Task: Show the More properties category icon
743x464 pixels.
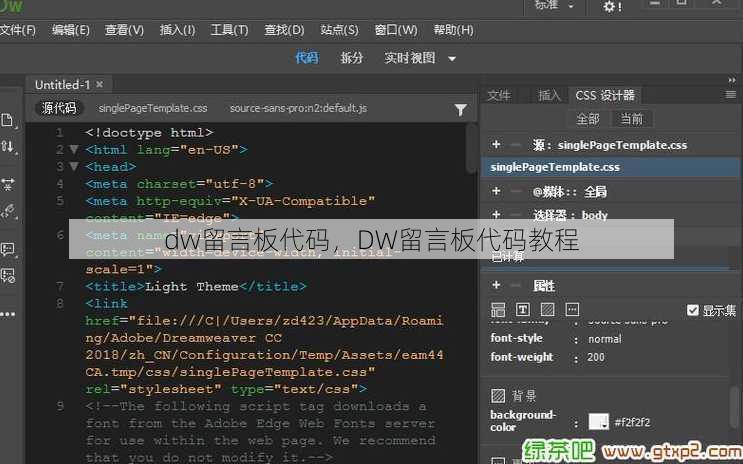Action: 572,310
